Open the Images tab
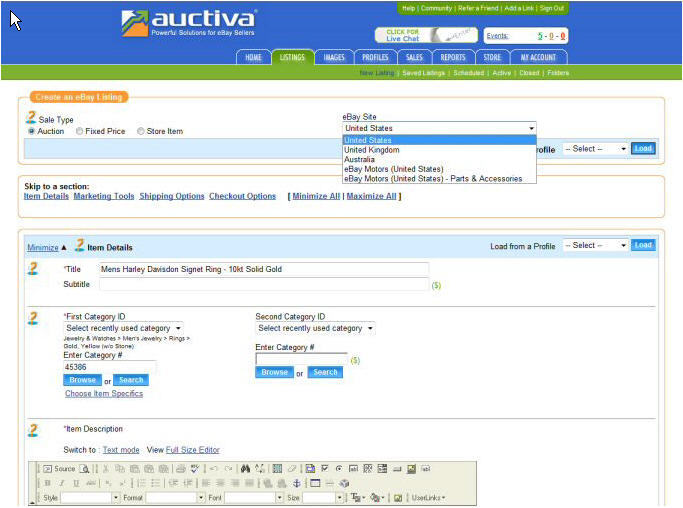 coord(333,57)
